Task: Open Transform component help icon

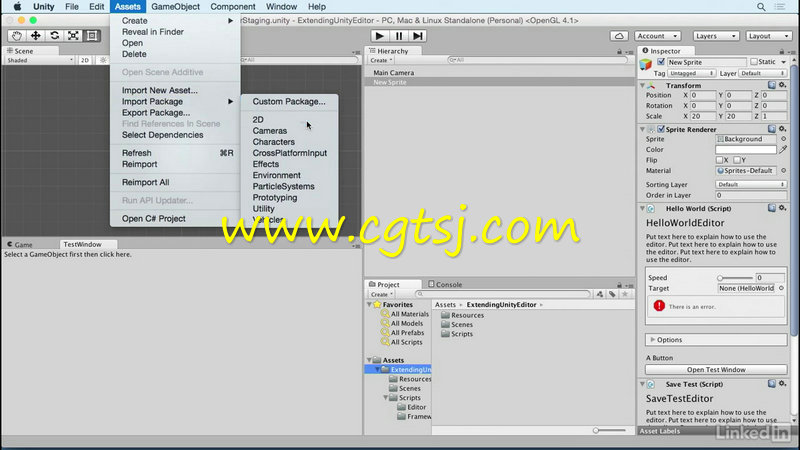Action: click(x=771, y=85)
